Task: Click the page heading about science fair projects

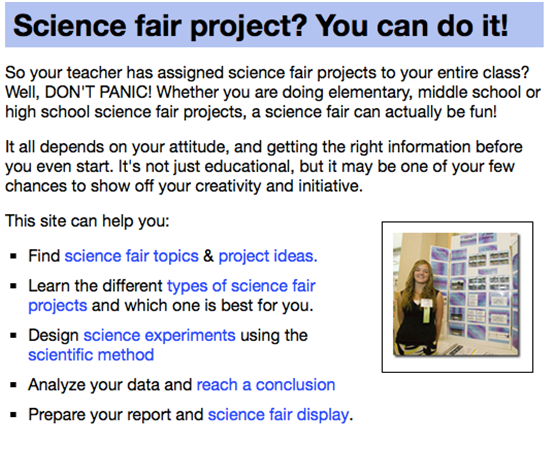Action: coord(261,26)
